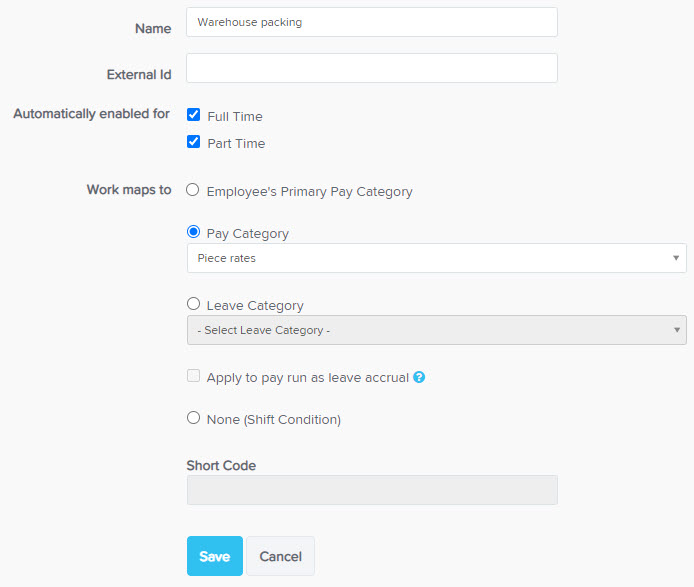Click the Part Time label text

pyautogui.click(x=236, y=143)
